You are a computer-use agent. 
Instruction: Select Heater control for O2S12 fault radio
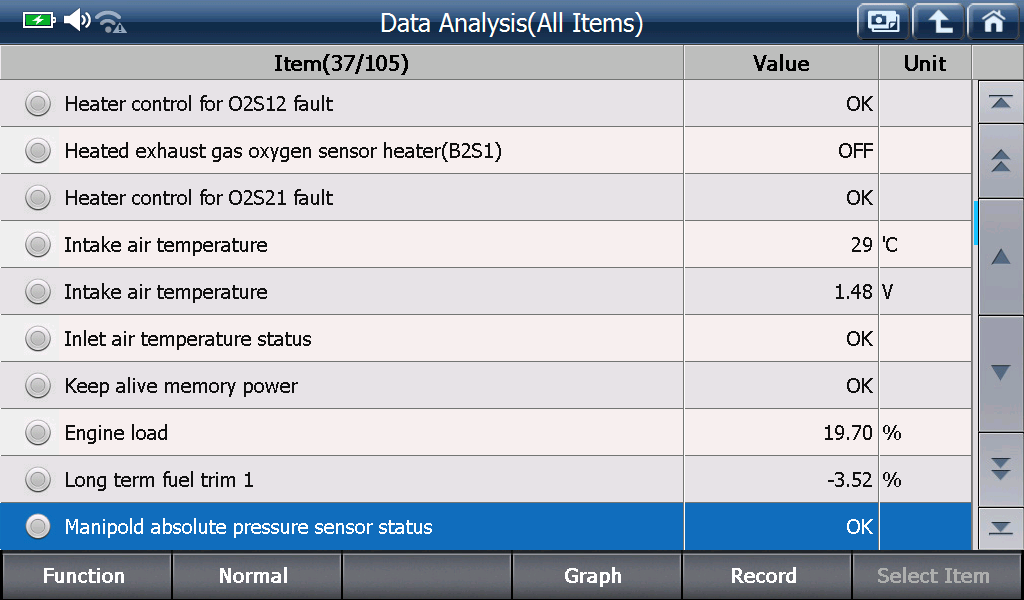(38, 104)
